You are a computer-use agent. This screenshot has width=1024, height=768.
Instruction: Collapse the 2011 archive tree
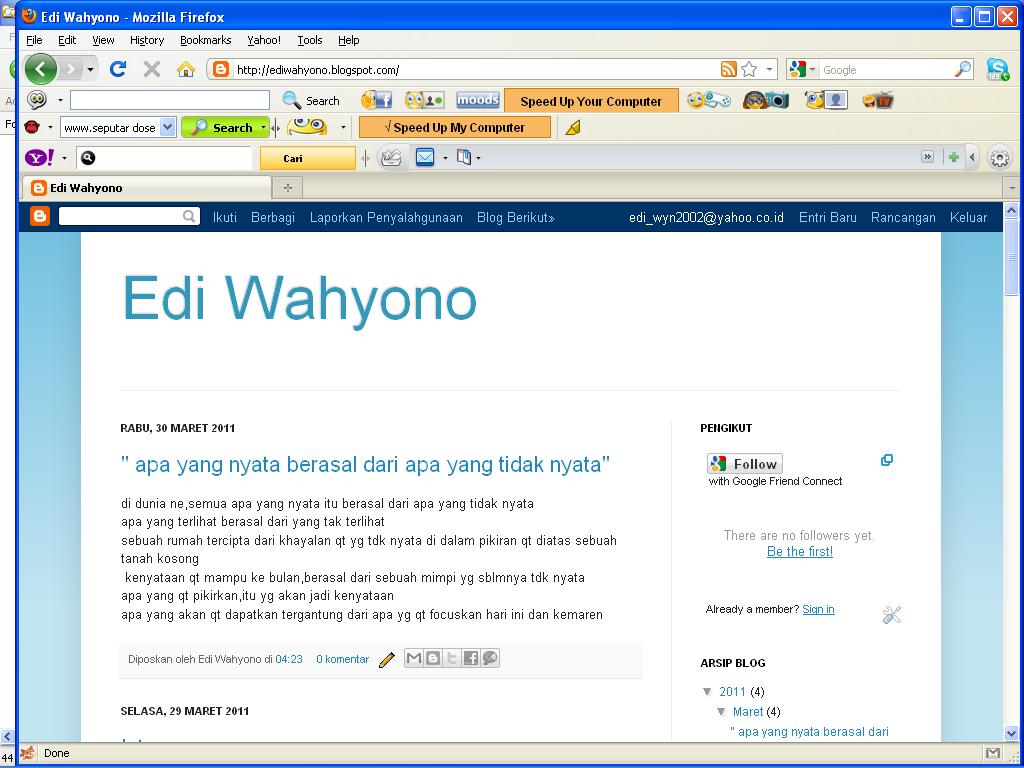(707, 692)
